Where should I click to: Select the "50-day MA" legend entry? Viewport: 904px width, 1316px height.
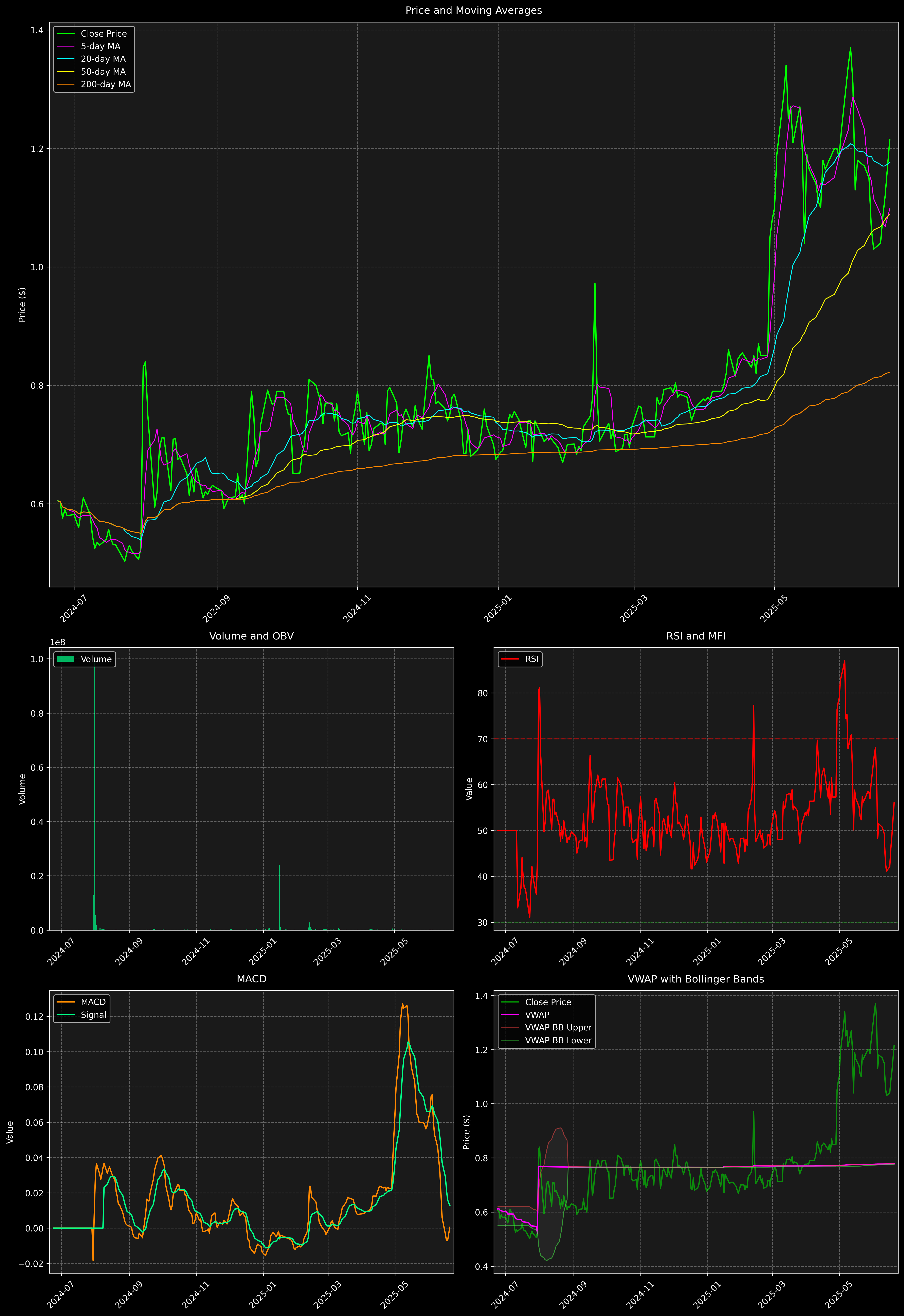click(103, 72)
